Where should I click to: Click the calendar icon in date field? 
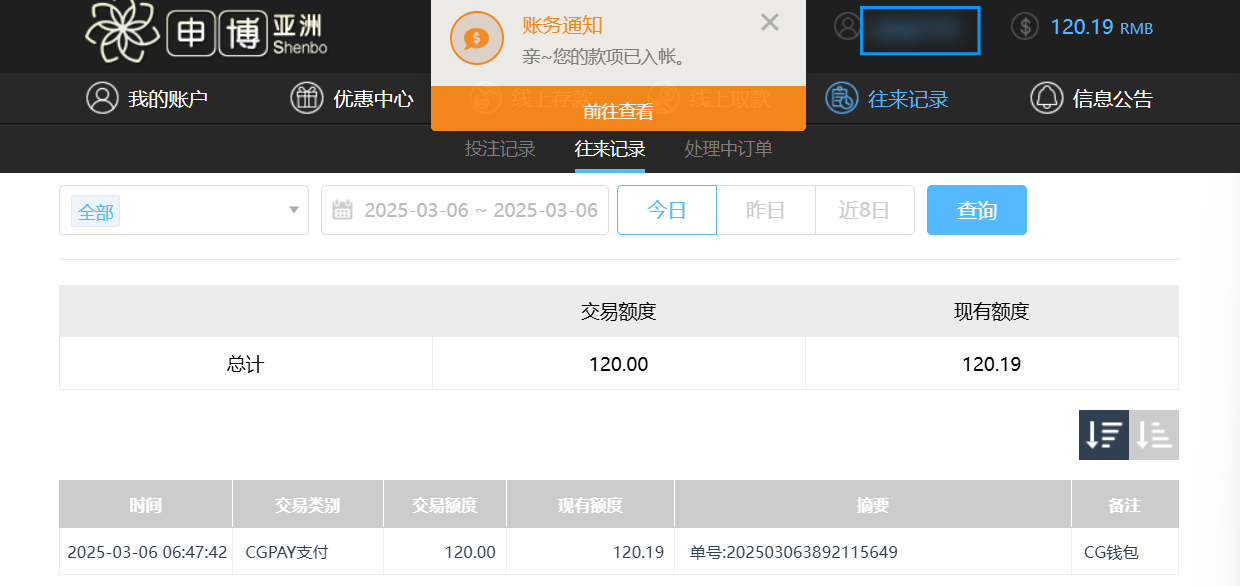[343, 210]
